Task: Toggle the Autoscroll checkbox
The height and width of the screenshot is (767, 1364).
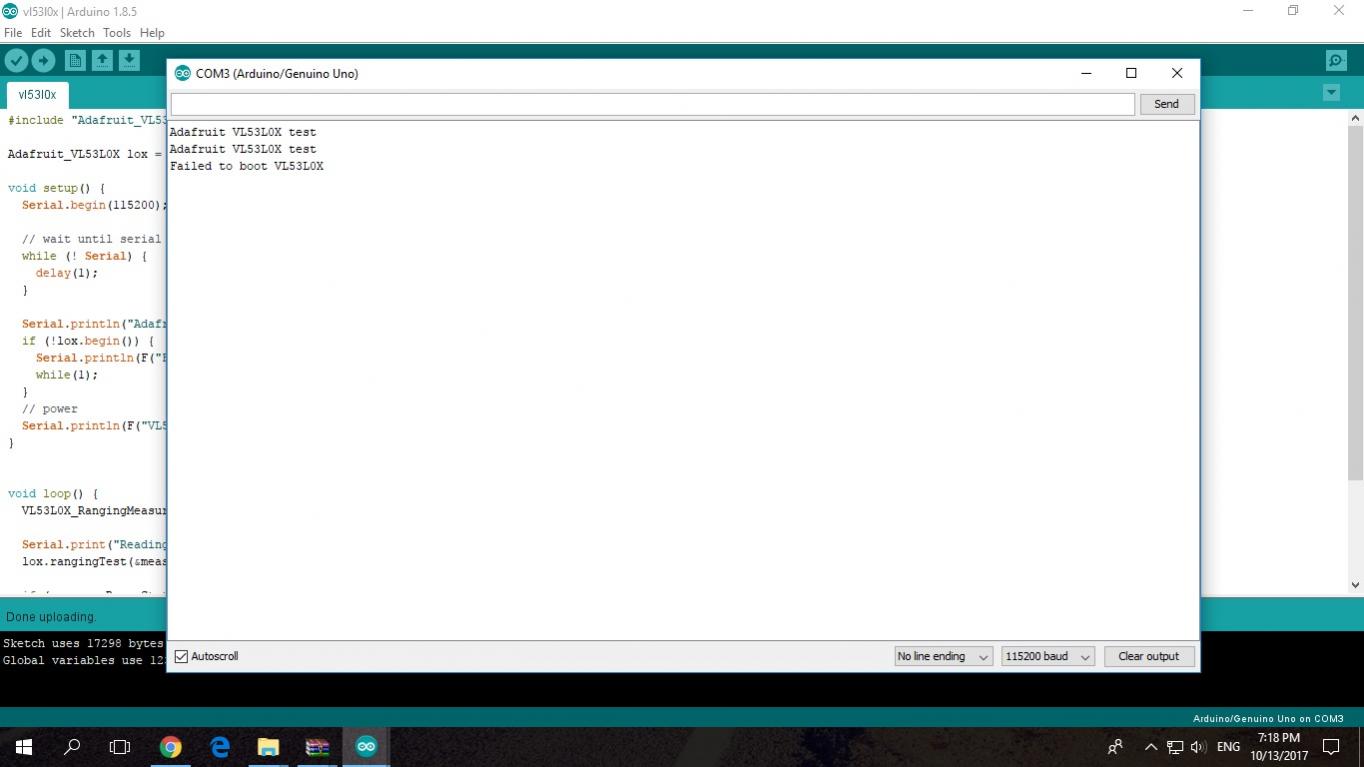Action: coord(181,657)
